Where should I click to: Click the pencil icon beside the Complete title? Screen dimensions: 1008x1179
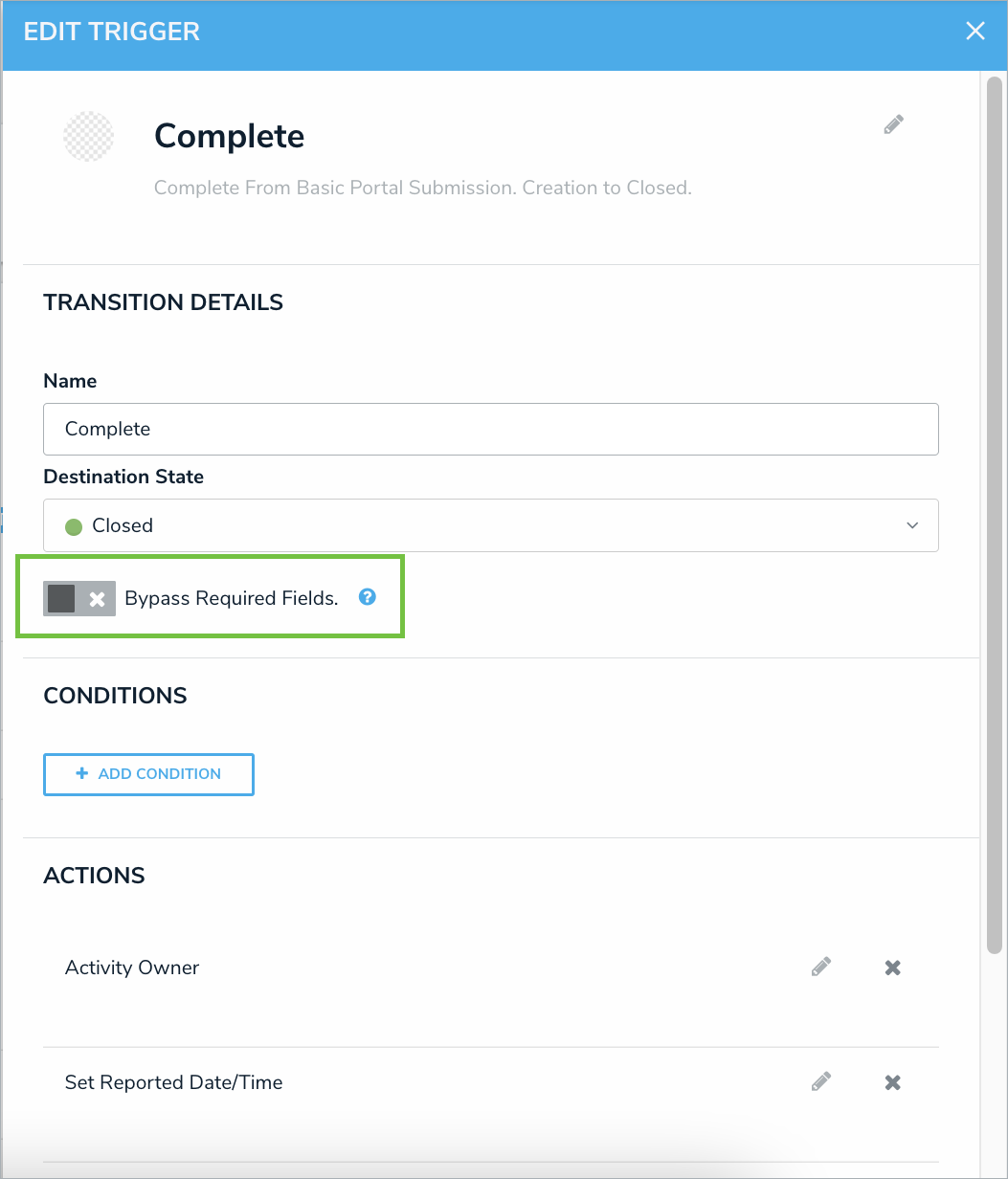click(x=893, y=124)
